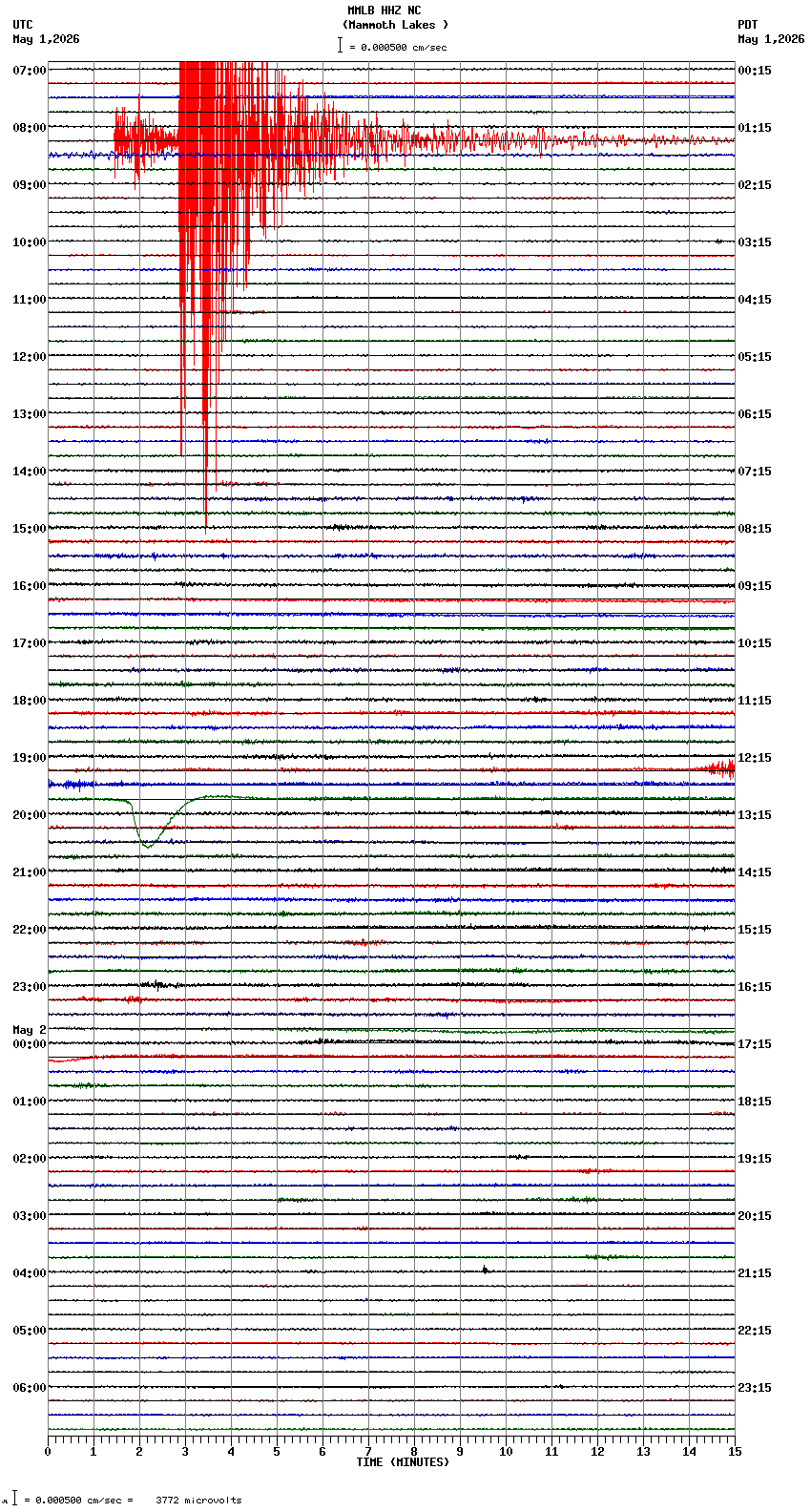The width and height of the screenshot is (811, 1512).
Task: Click the '01:00' UTC time label
Action: coord(30,1102)
